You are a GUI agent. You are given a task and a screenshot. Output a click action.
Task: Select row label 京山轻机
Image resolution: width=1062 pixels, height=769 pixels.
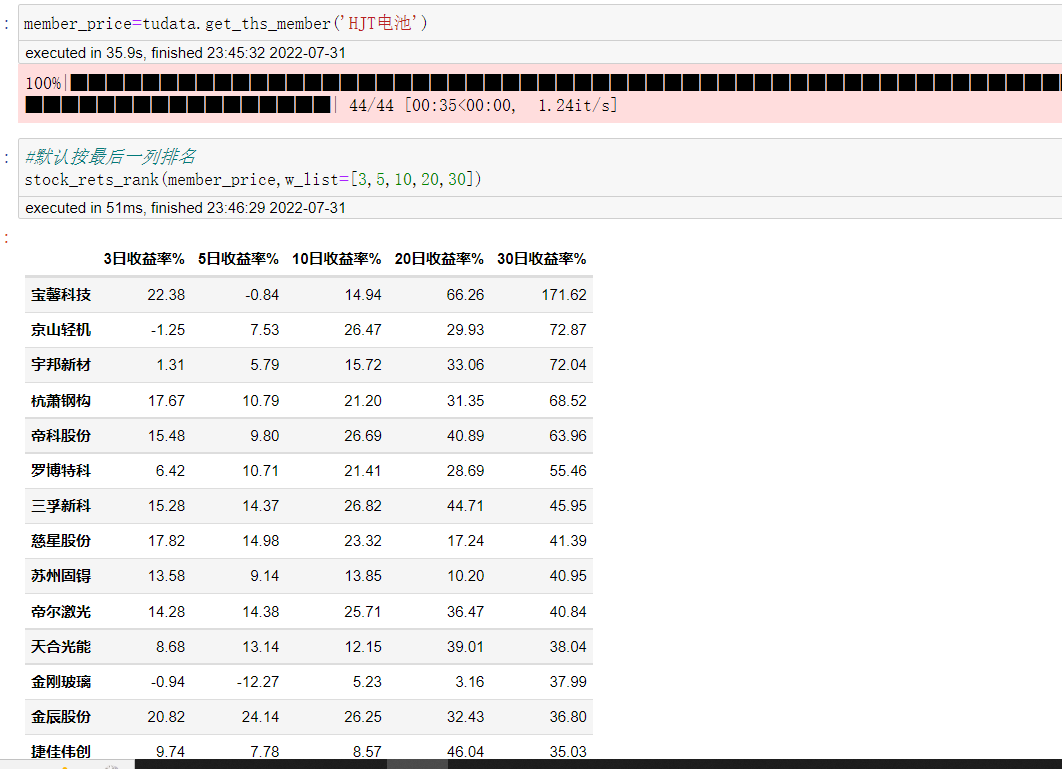pos(61,330)
